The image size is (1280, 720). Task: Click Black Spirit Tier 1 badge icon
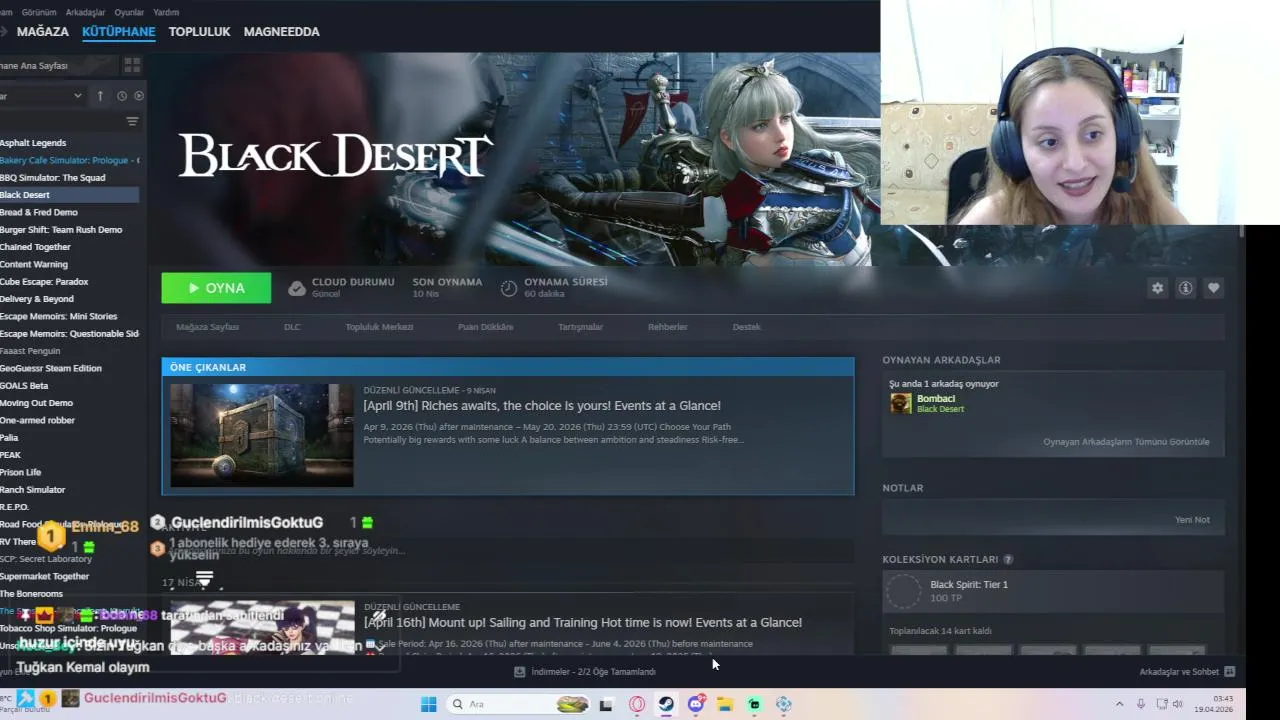click(x=904, y=591)
